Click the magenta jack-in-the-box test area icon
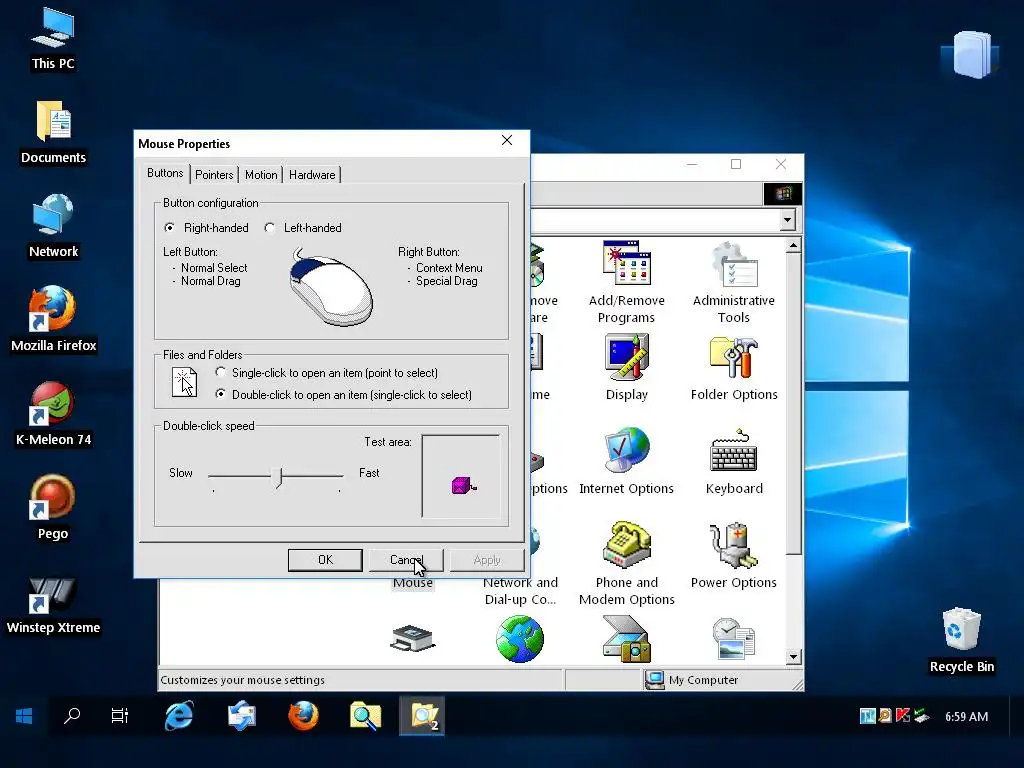The image size is (1024, 768). tap(464, 485)
